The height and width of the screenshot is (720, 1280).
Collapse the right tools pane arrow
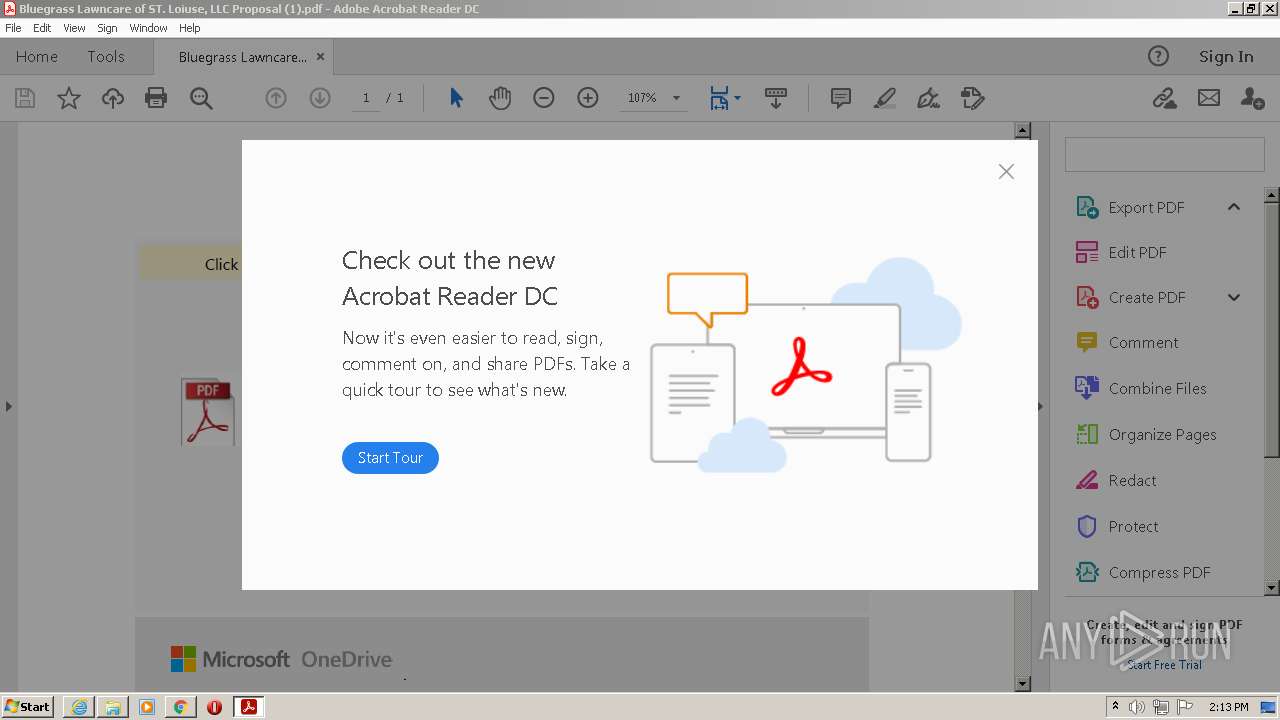click(x=1040, y=406)
